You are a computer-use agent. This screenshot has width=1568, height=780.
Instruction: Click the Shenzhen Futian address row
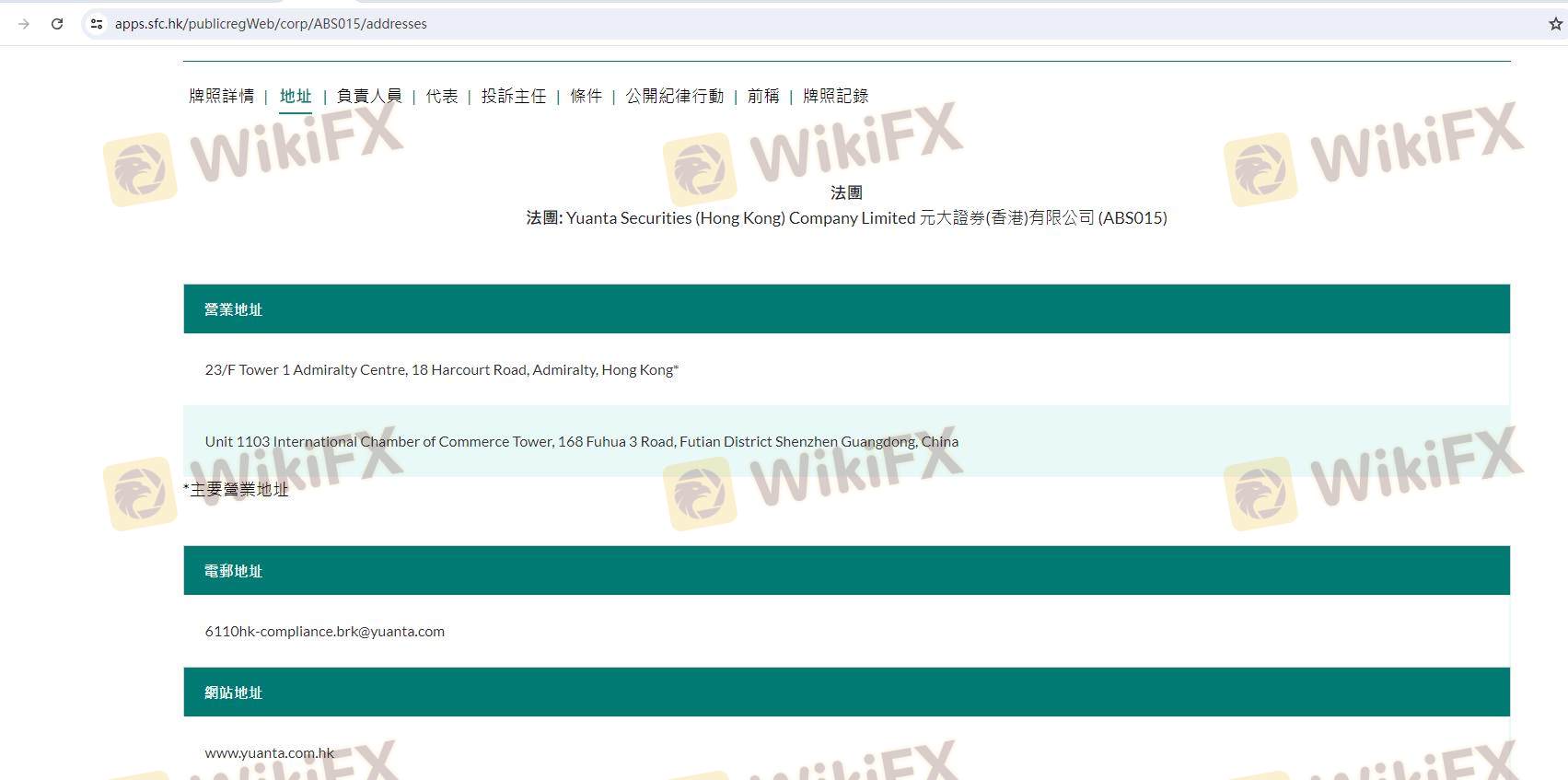581,442
